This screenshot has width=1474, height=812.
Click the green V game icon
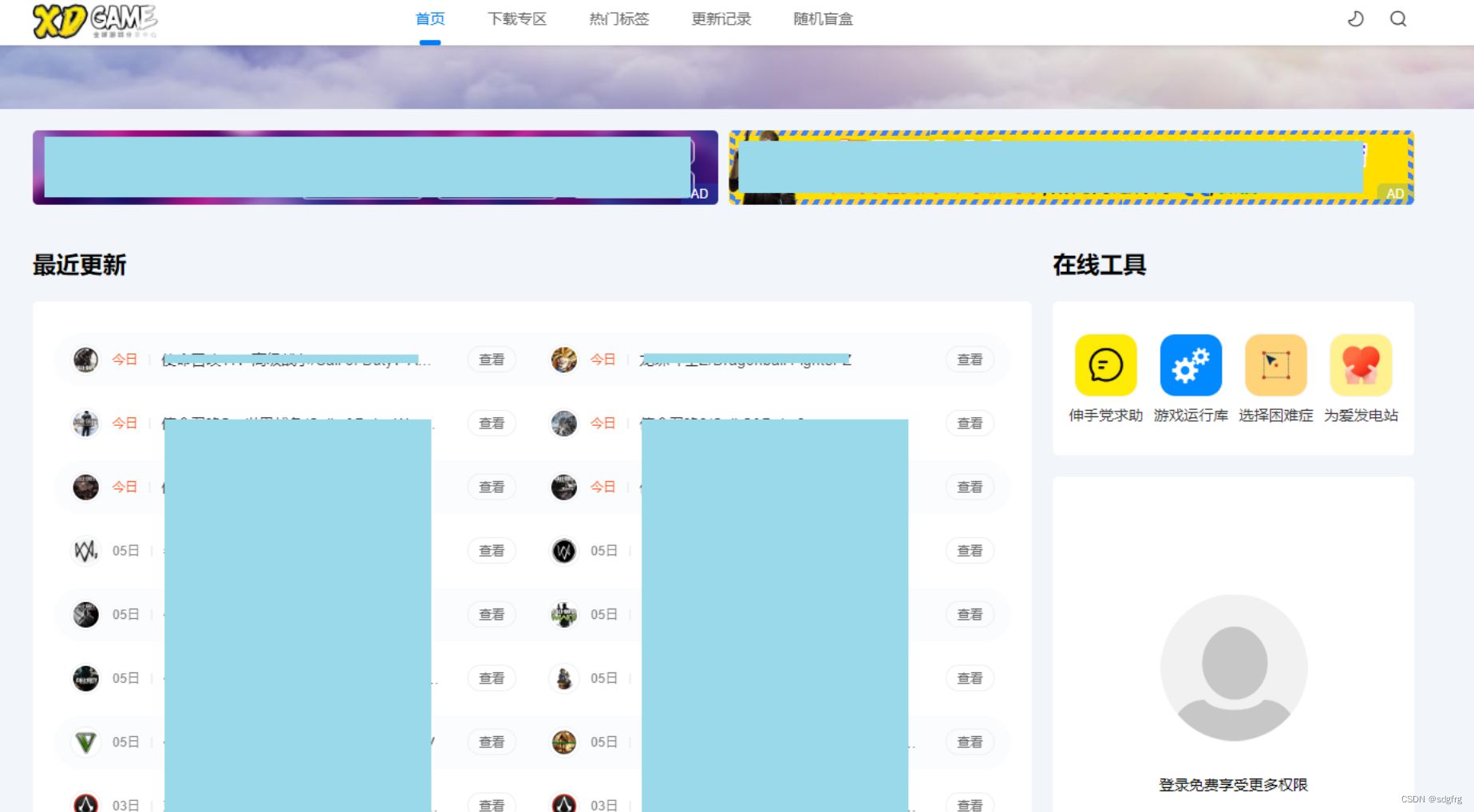coord(85,742)
